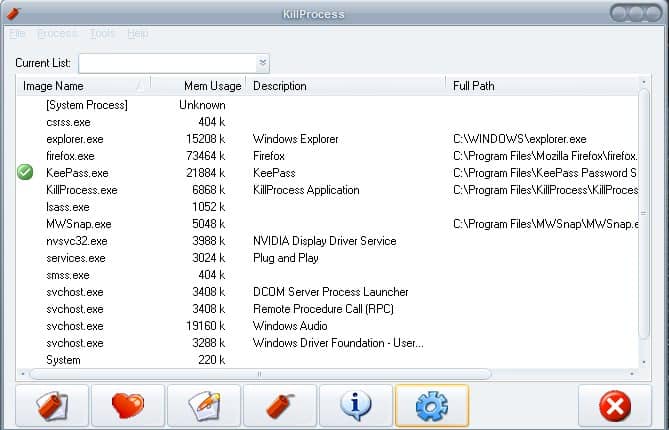Screen dimensions: 669x430
Task: Sort by the Full Path column header
Action: point(542,86)
